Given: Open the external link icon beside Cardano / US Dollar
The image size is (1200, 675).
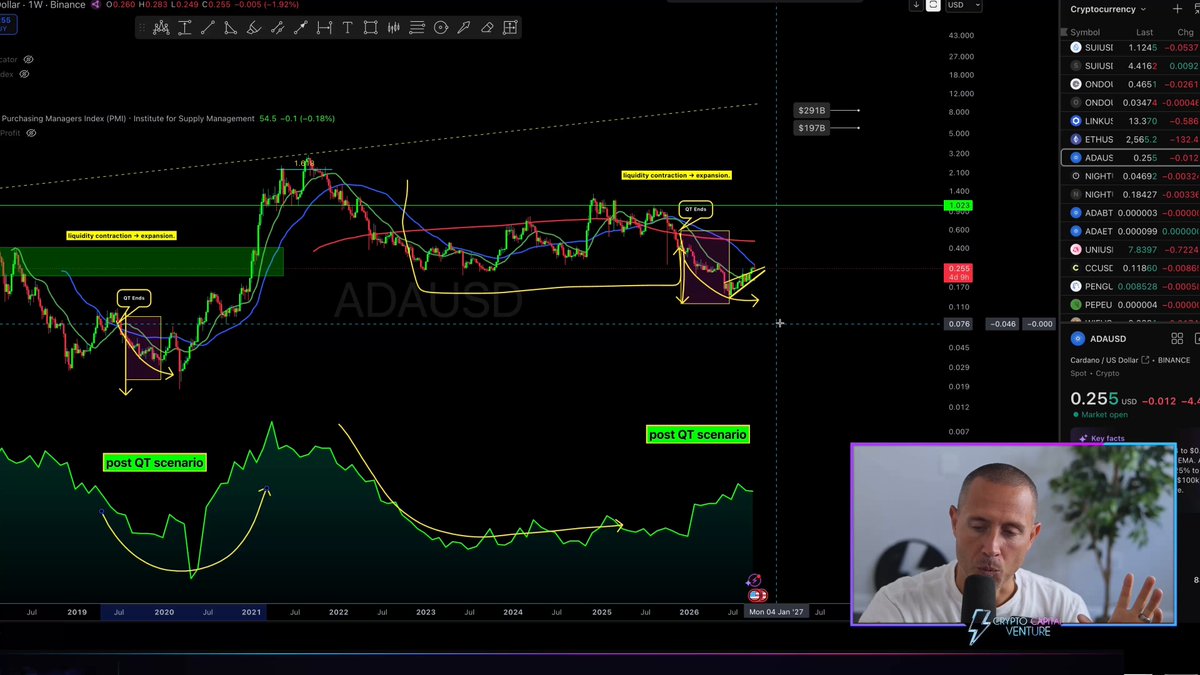Looking at the screenshot, I should click(x=1146, y=360).
